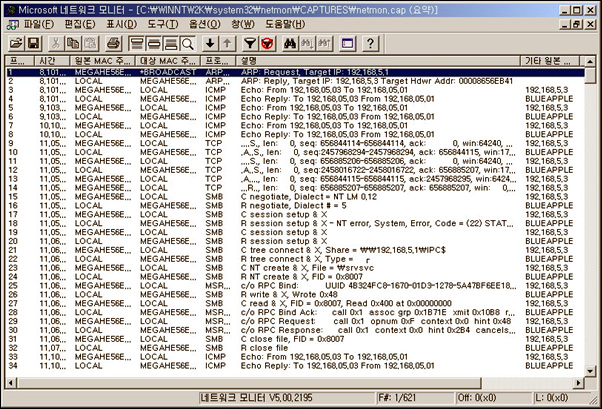Click the Find previous frame binoculars icon

(324, 43)
